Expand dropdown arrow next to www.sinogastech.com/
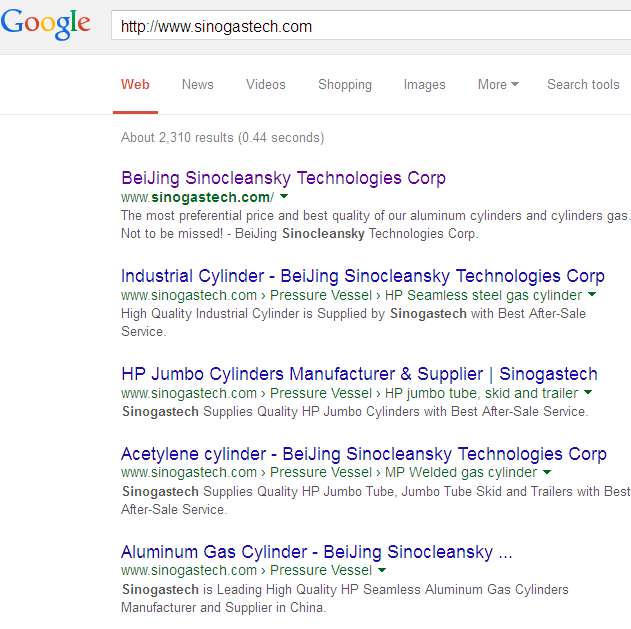This screenshot has height=629, width=631. coord(284,196)
